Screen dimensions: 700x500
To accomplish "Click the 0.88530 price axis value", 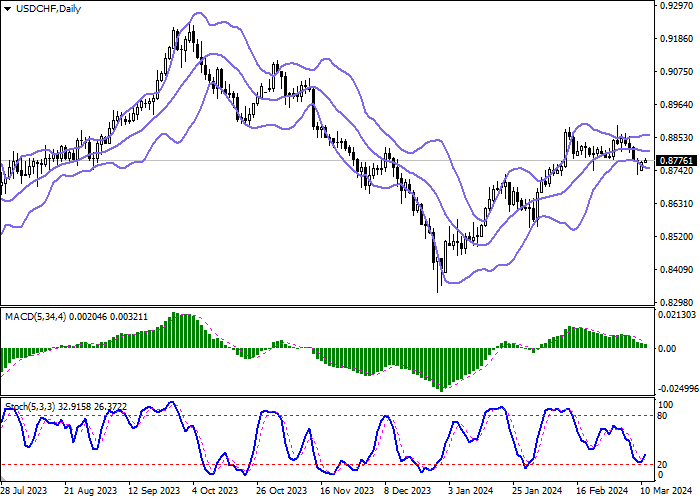I will (x=676, y=138).
